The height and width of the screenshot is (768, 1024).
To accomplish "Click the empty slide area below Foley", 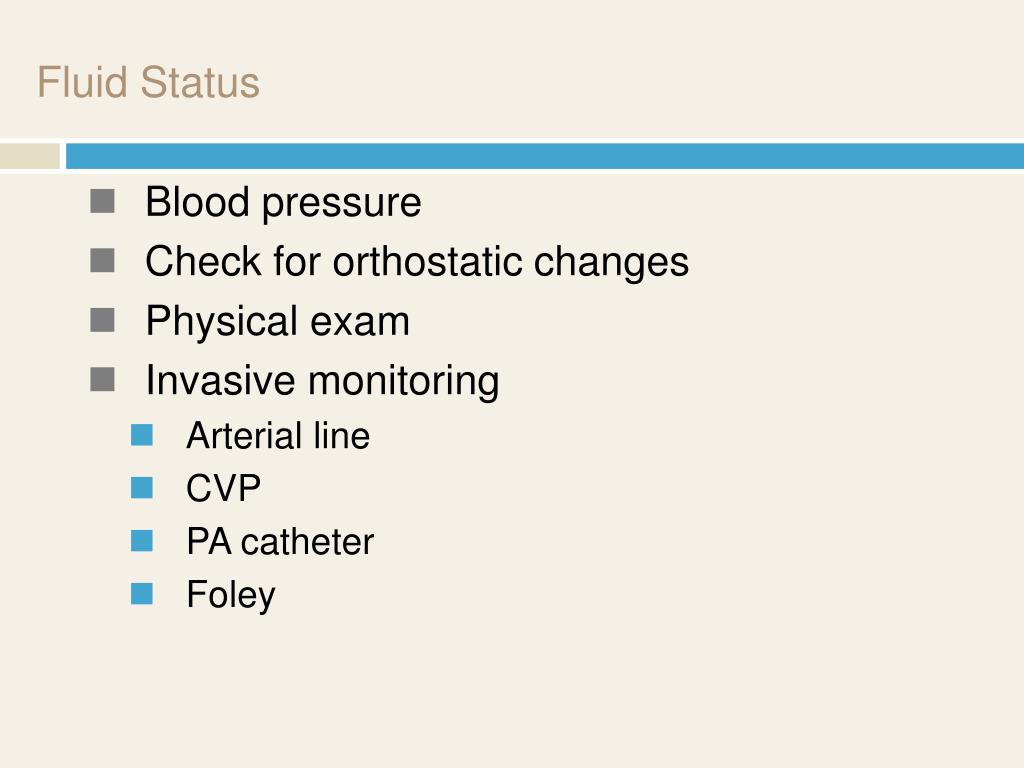I will [512, 692].
